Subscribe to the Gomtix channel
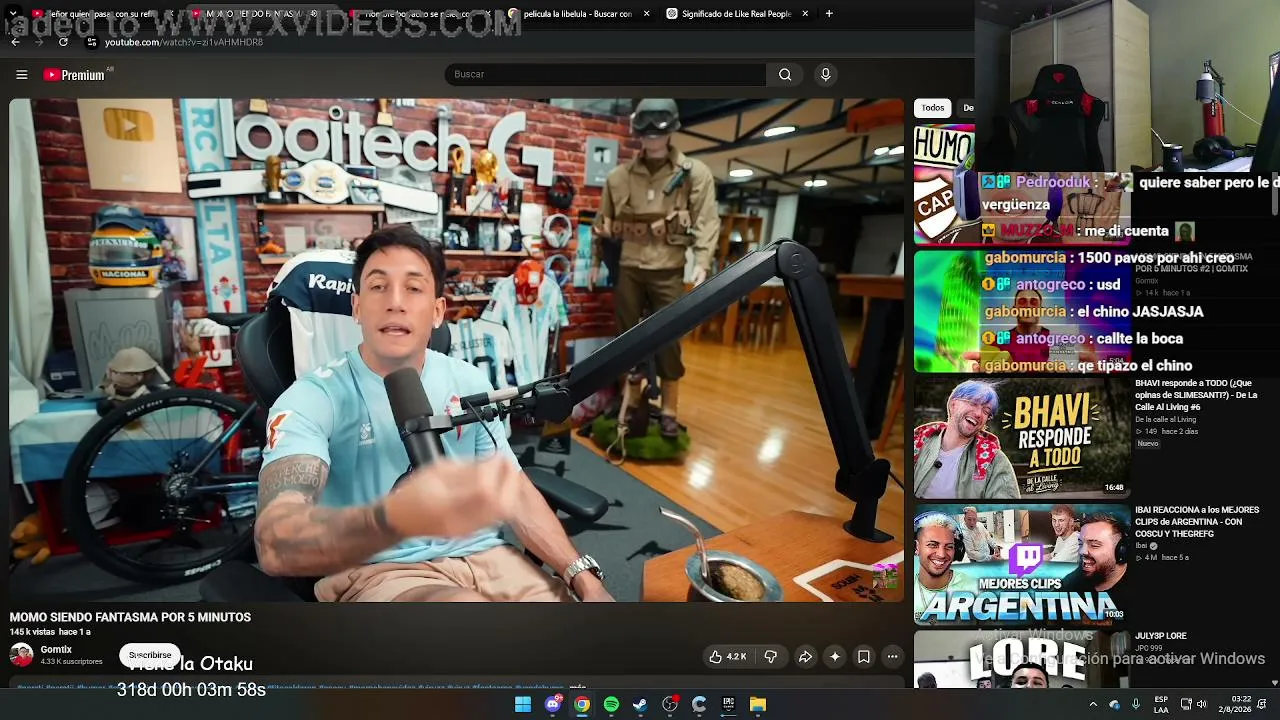The image size is (1280, 720). pyautogui.click(x=150, y=655)
